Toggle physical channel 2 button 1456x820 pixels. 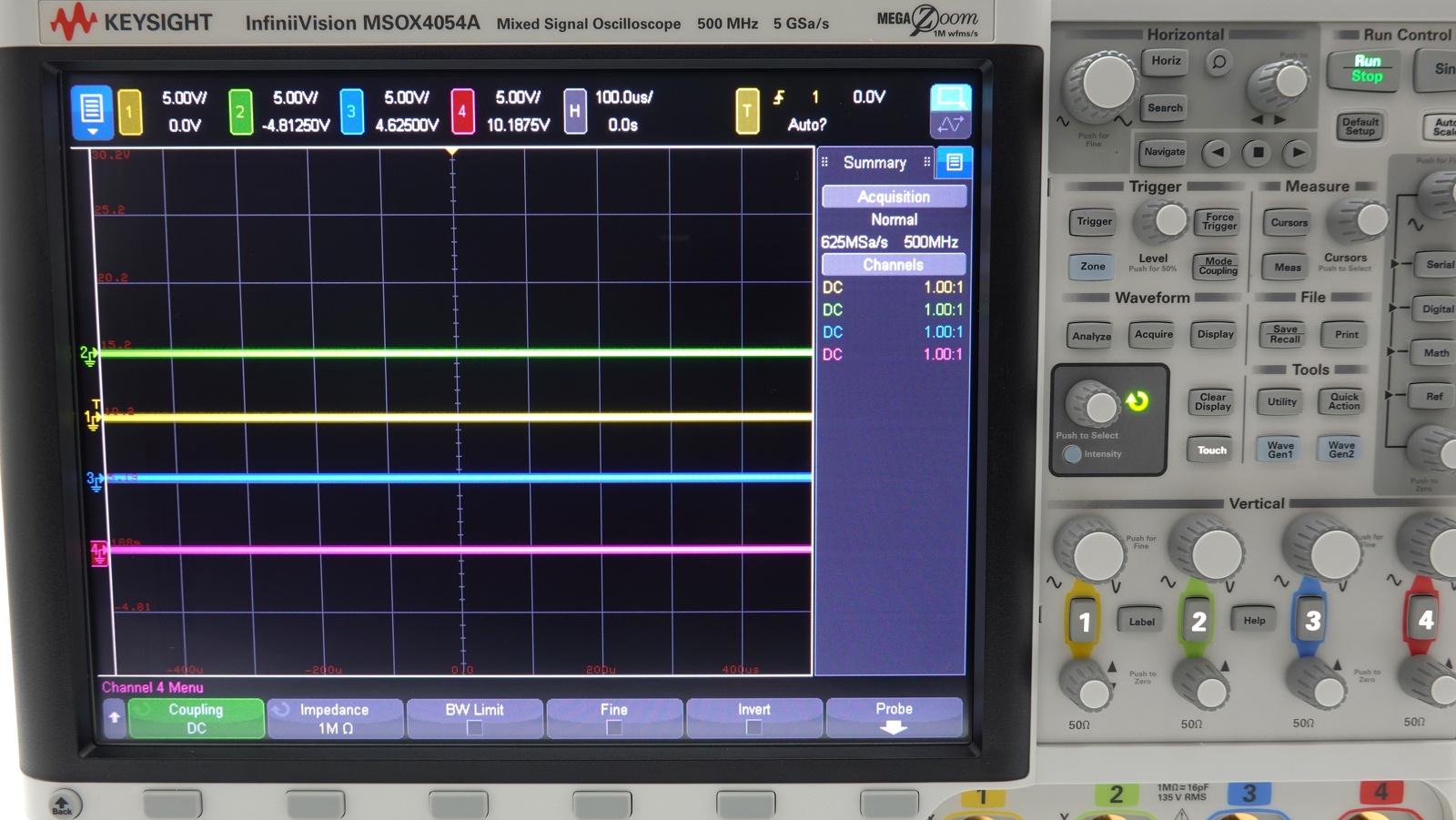pos(1198,622)
